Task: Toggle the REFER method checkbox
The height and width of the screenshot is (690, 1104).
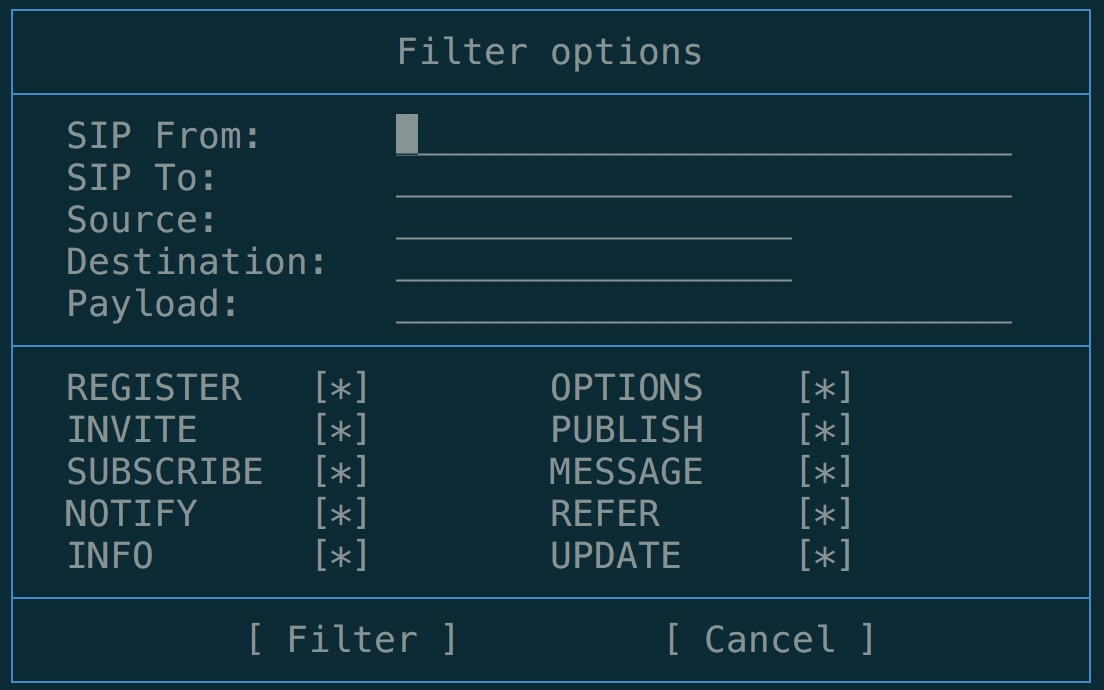Action: tap(825, 514)
